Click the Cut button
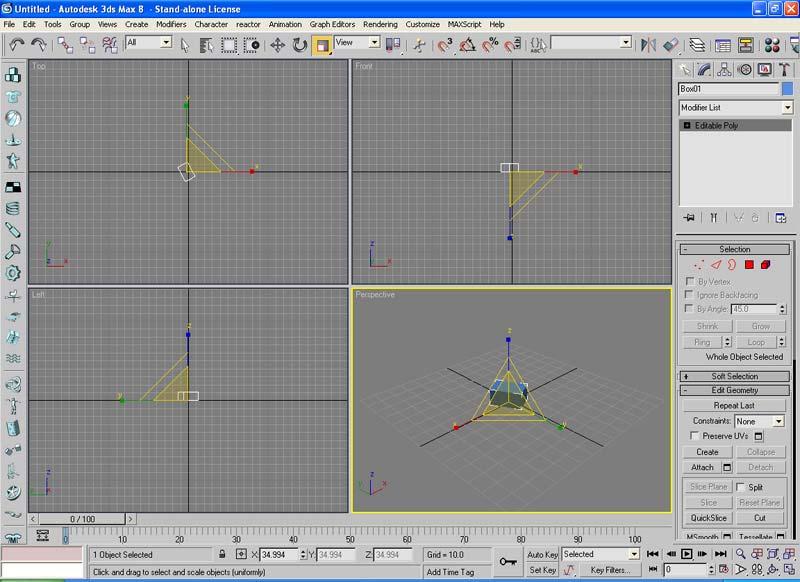This screenshot has height=582, width=800. click(x=760, y=518)
